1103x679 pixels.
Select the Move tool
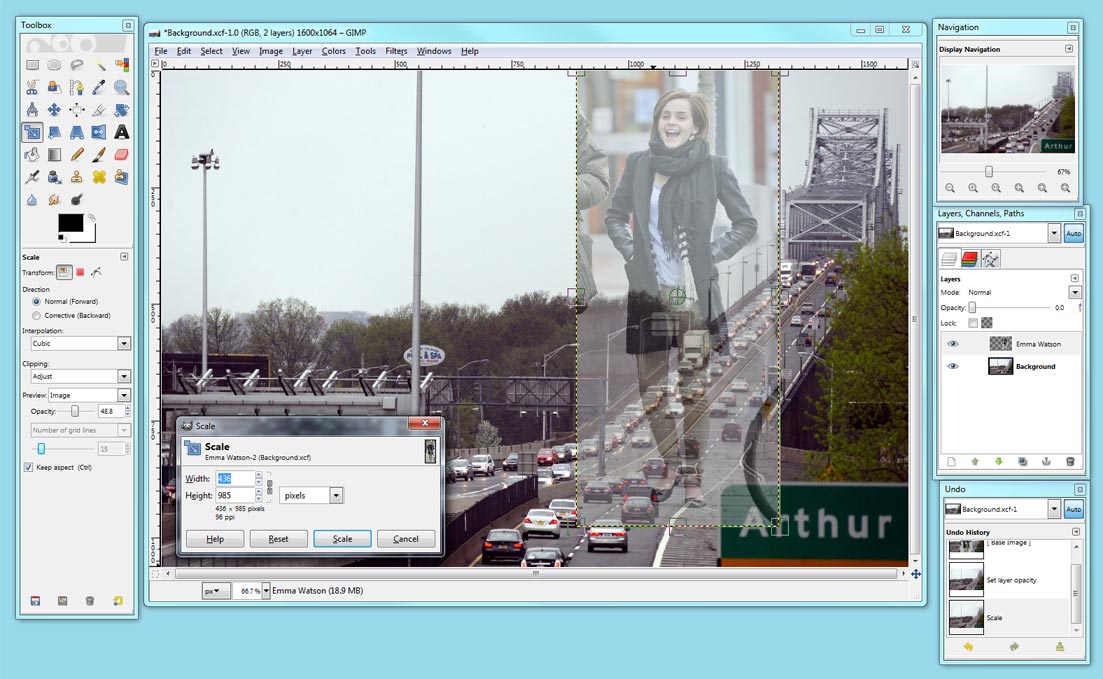(x=54, y=110)
